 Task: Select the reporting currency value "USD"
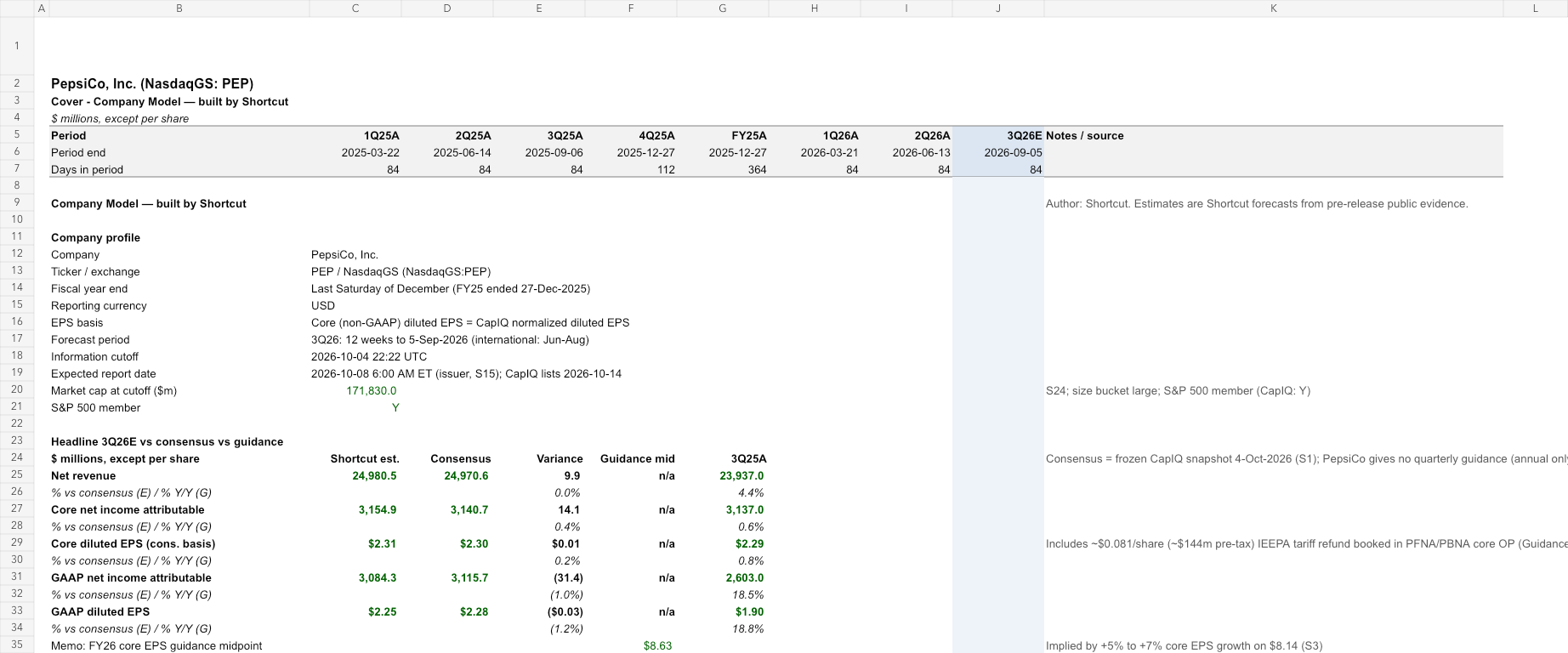point(323,305)
